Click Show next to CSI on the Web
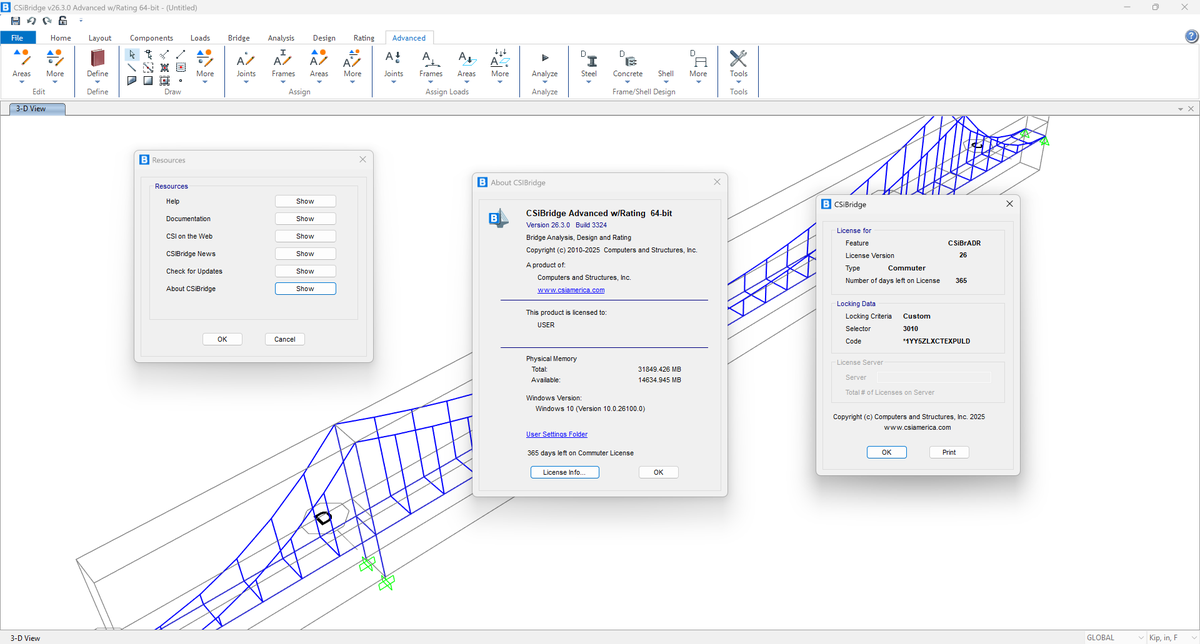The width and height of the screenshot is (1200, 644). pos(305,236)
